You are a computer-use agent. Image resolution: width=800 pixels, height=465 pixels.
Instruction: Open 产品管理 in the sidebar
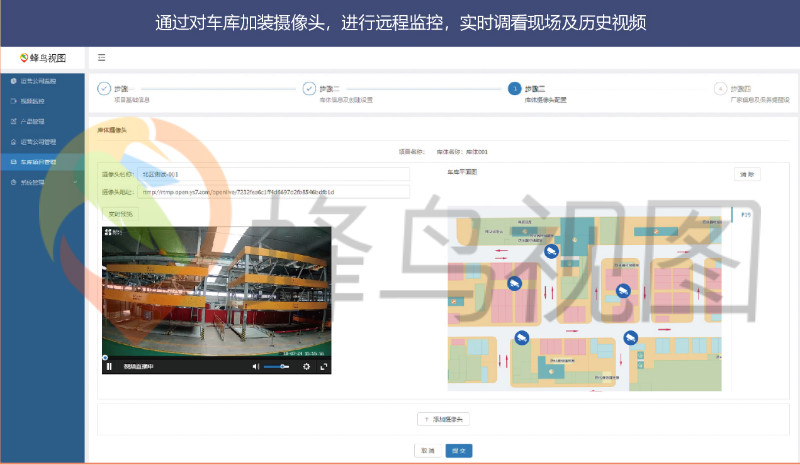coord(32,121)
